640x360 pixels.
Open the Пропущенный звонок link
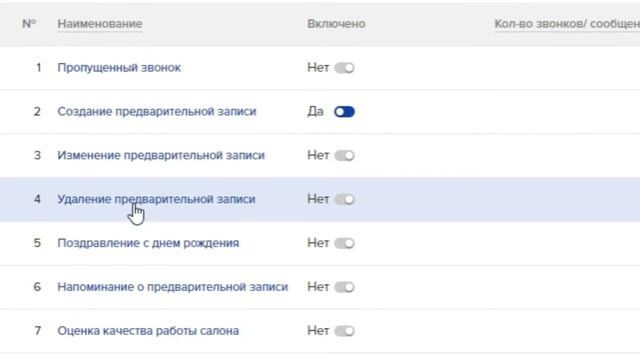tap(119, 68)
